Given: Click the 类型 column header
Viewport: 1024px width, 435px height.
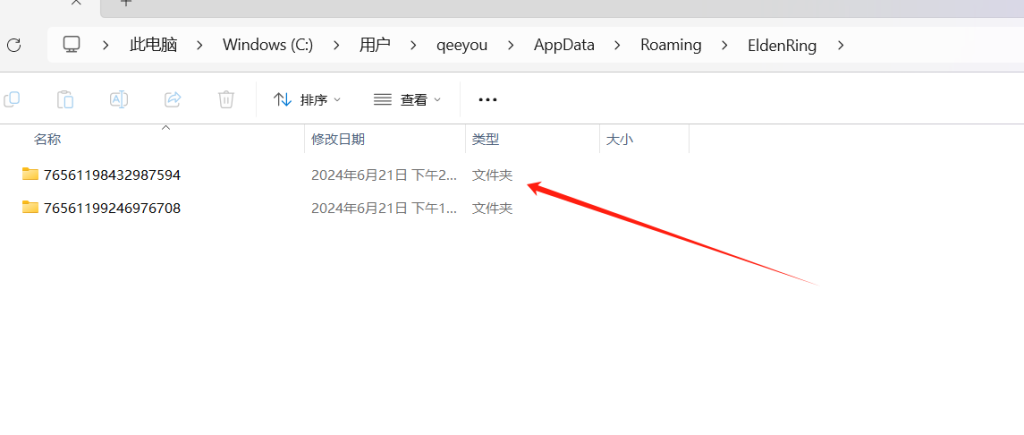Looking at the screenshot, I should [x=486, y=140].
